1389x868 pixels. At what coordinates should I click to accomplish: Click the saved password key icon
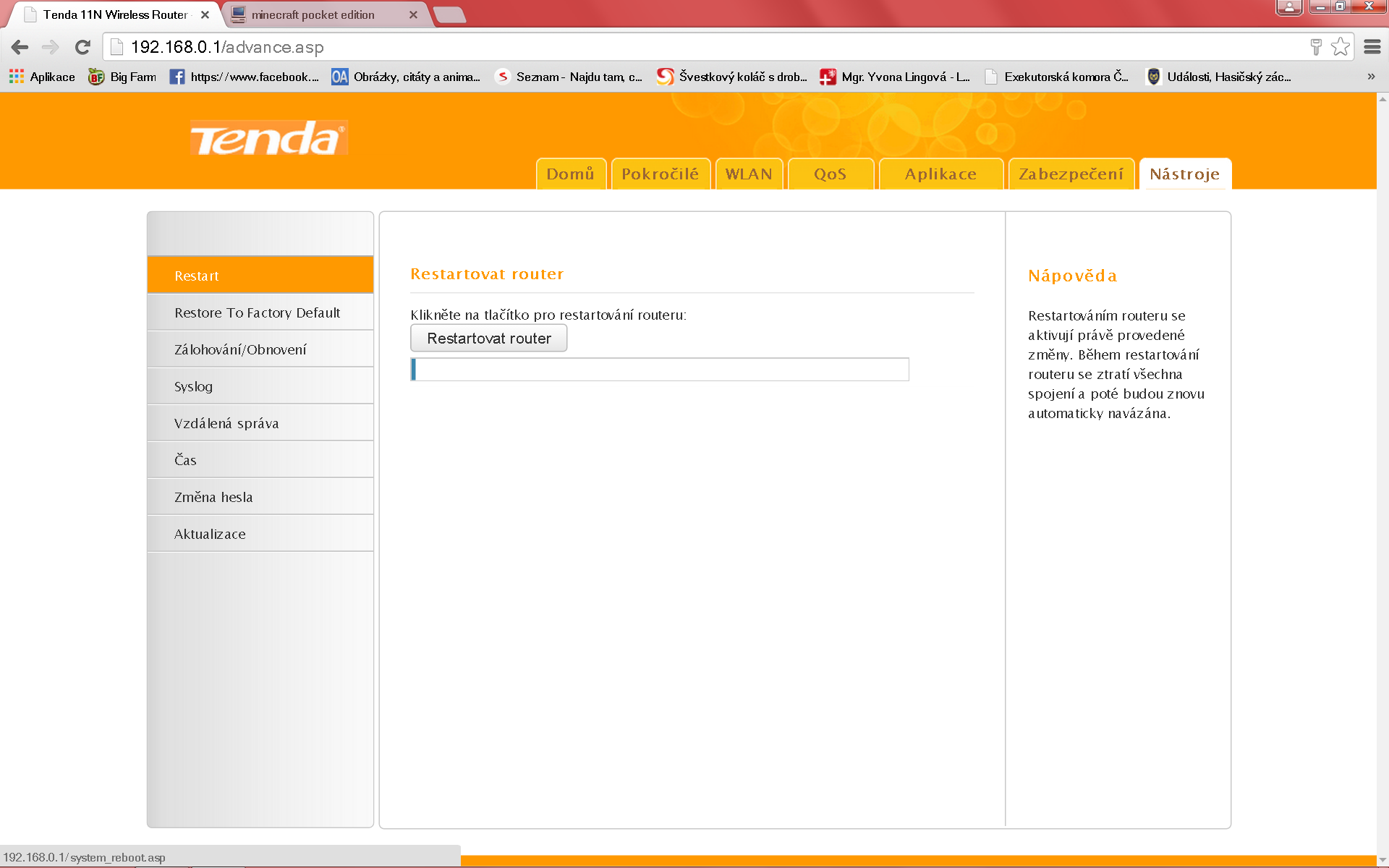1316,47
